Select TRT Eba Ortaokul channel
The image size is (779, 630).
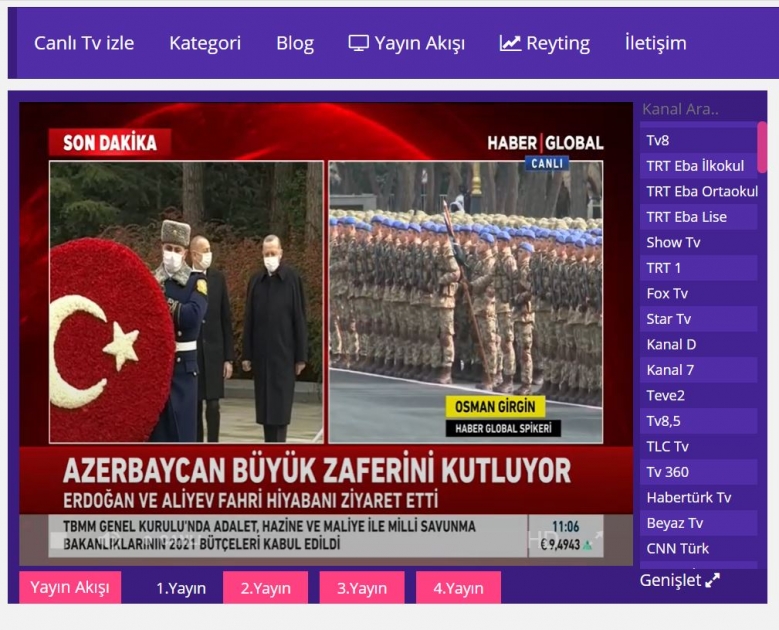pos(698,191)
